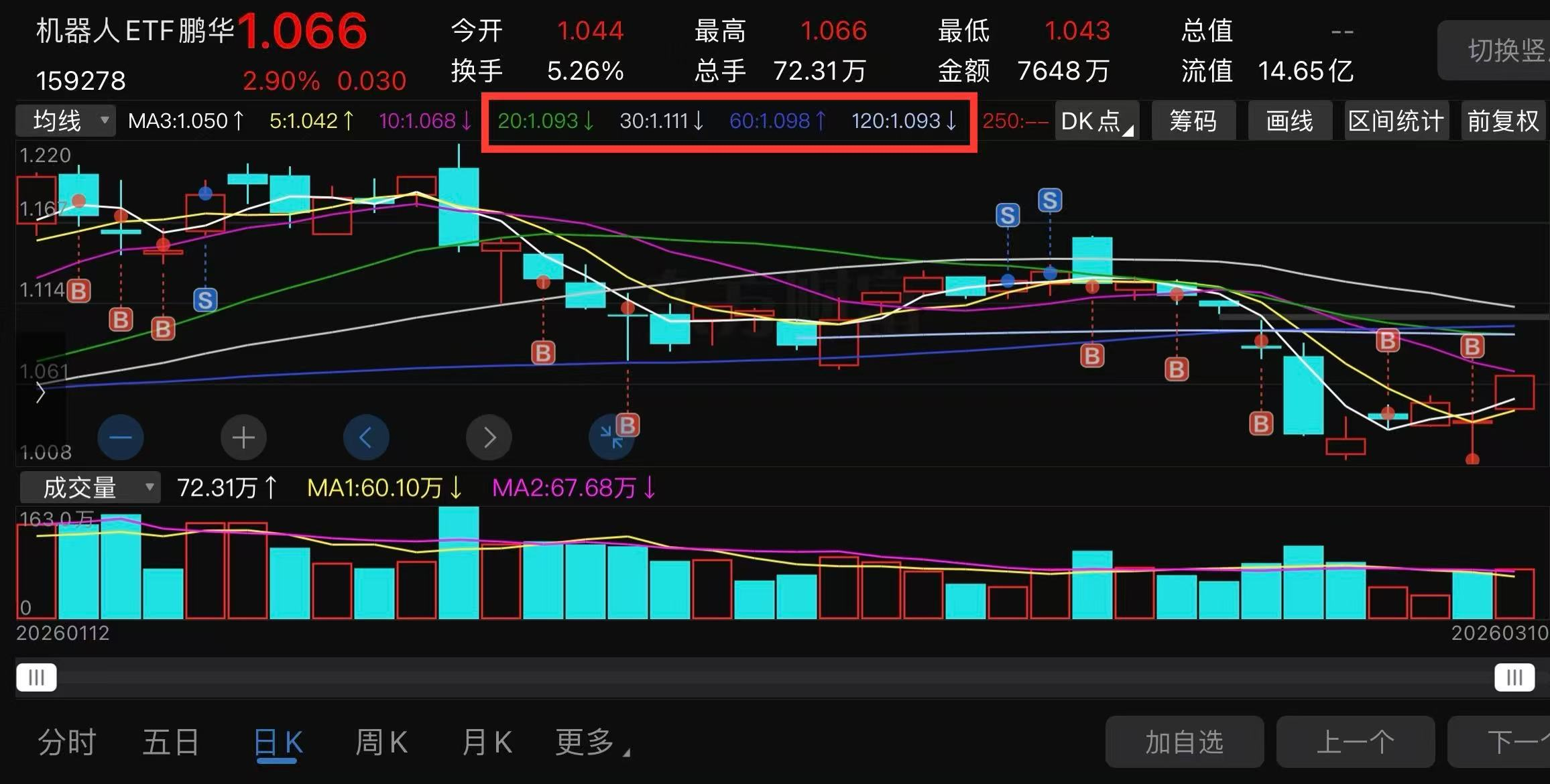
Task: Click the scroll-left arrow circle on chart
Action: click(x=366, y=438)
